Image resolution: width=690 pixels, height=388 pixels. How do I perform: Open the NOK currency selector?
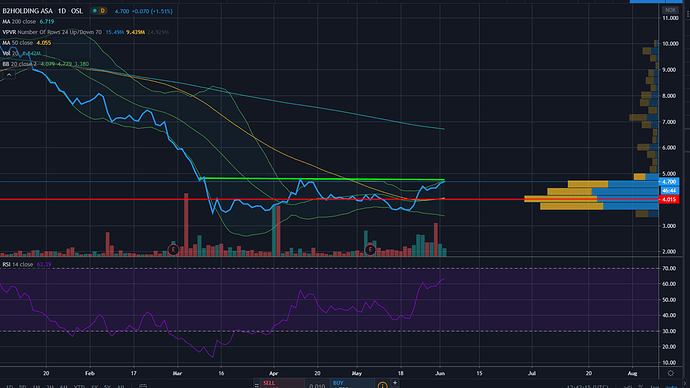coord(670,10)
